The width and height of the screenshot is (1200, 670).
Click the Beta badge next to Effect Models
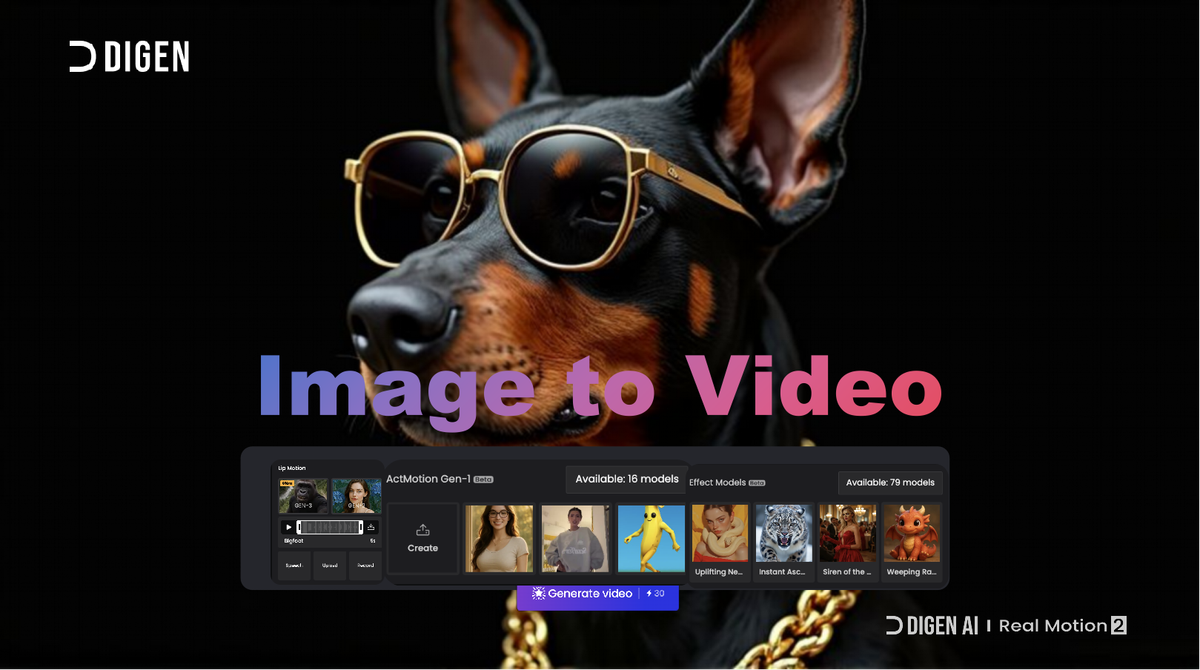click(x=757, y=483)
